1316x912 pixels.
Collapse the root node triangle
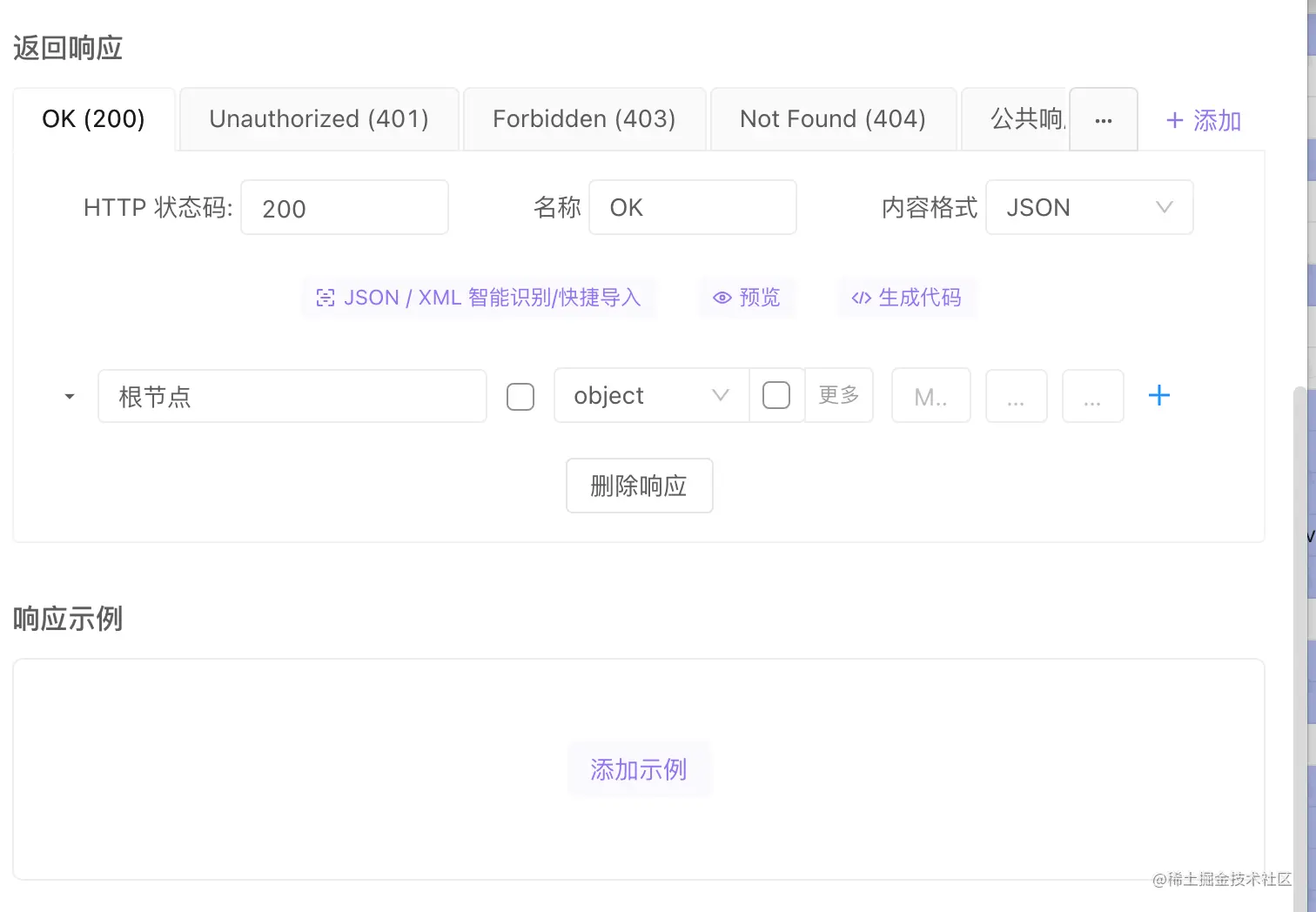tap(70, 397)
